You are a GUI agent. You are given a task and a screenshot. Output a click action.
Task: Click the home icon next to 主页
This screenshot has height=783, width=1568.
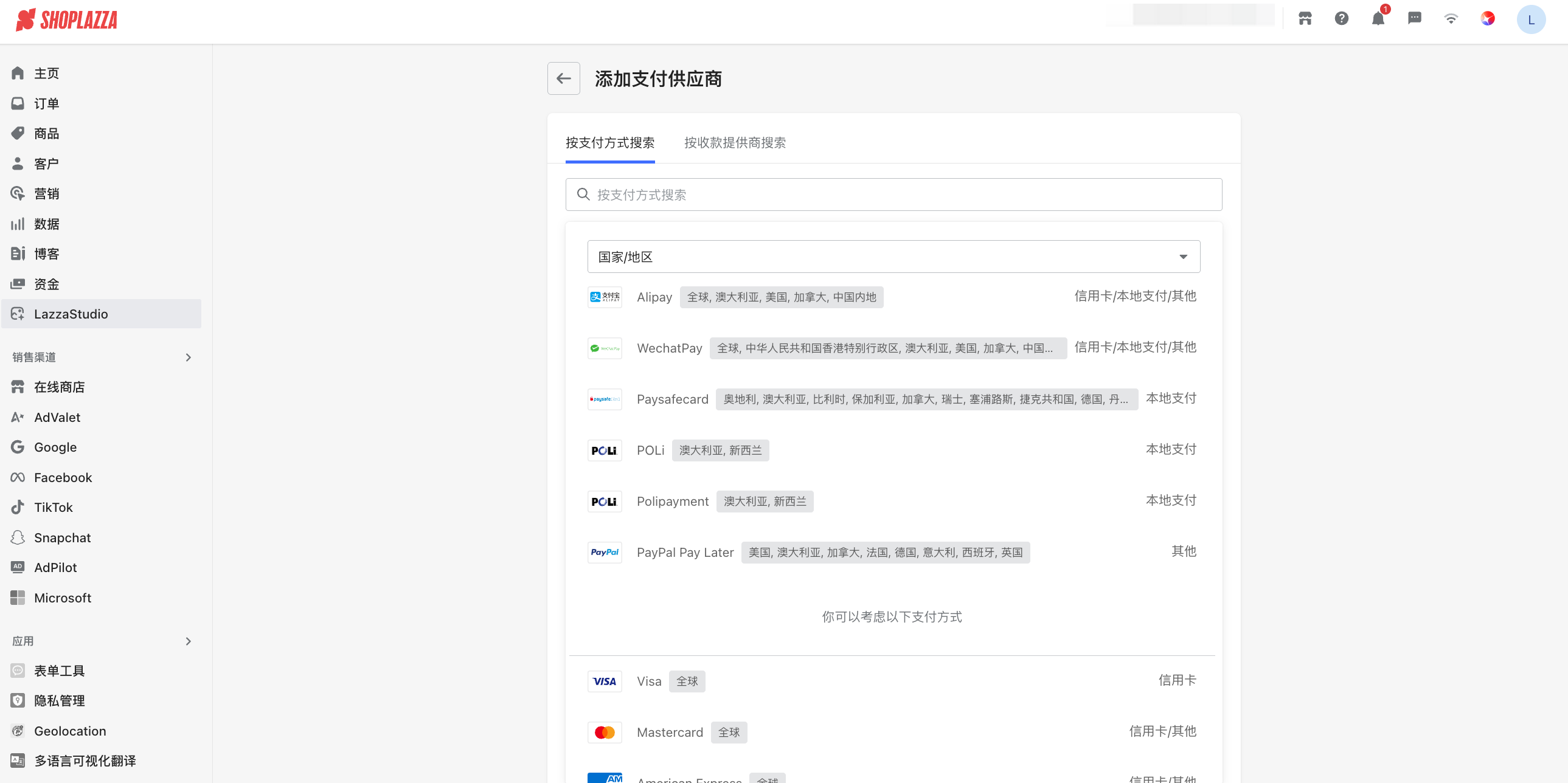click(18, 73)
